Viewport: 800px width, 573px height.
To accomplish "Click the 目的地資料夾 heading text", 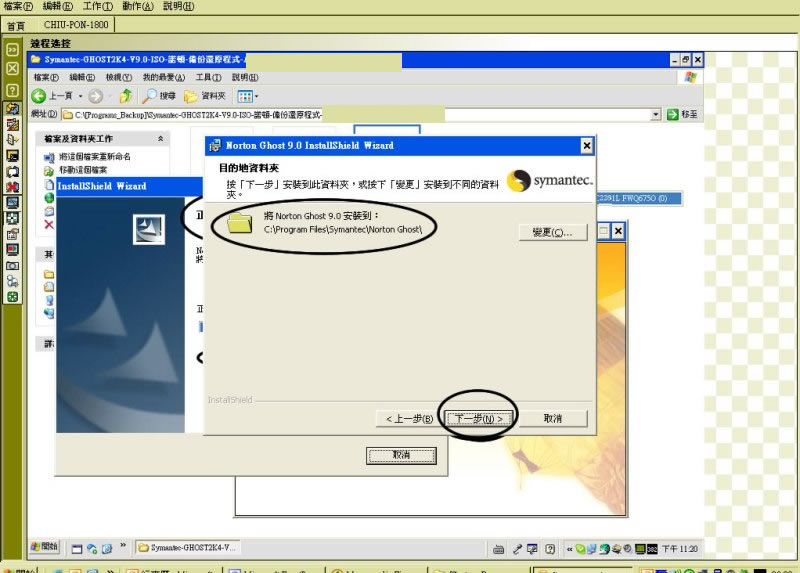I will tap(249, 168).
